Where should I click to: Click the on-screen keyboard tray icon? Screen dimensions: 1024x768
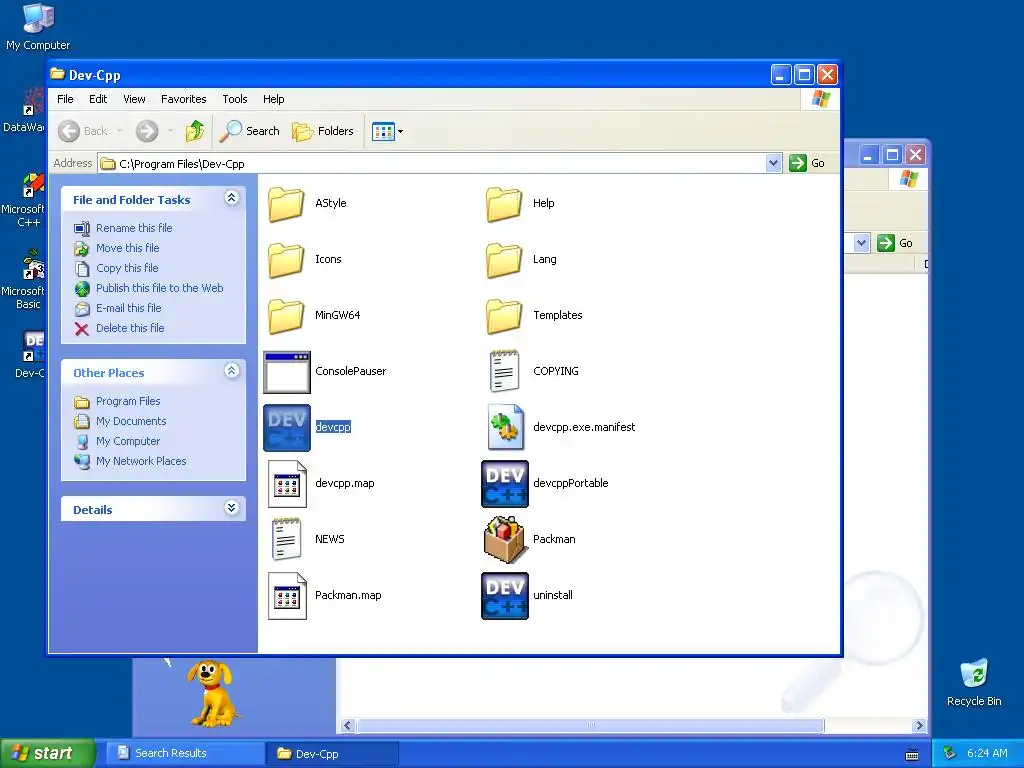[912, 754]
